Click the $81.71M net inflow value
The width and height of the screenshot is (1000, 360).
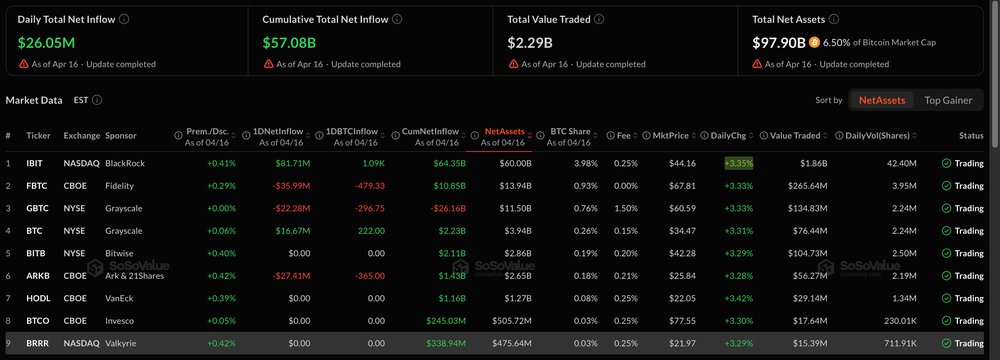pyautogui.click(x=293, y=163)
